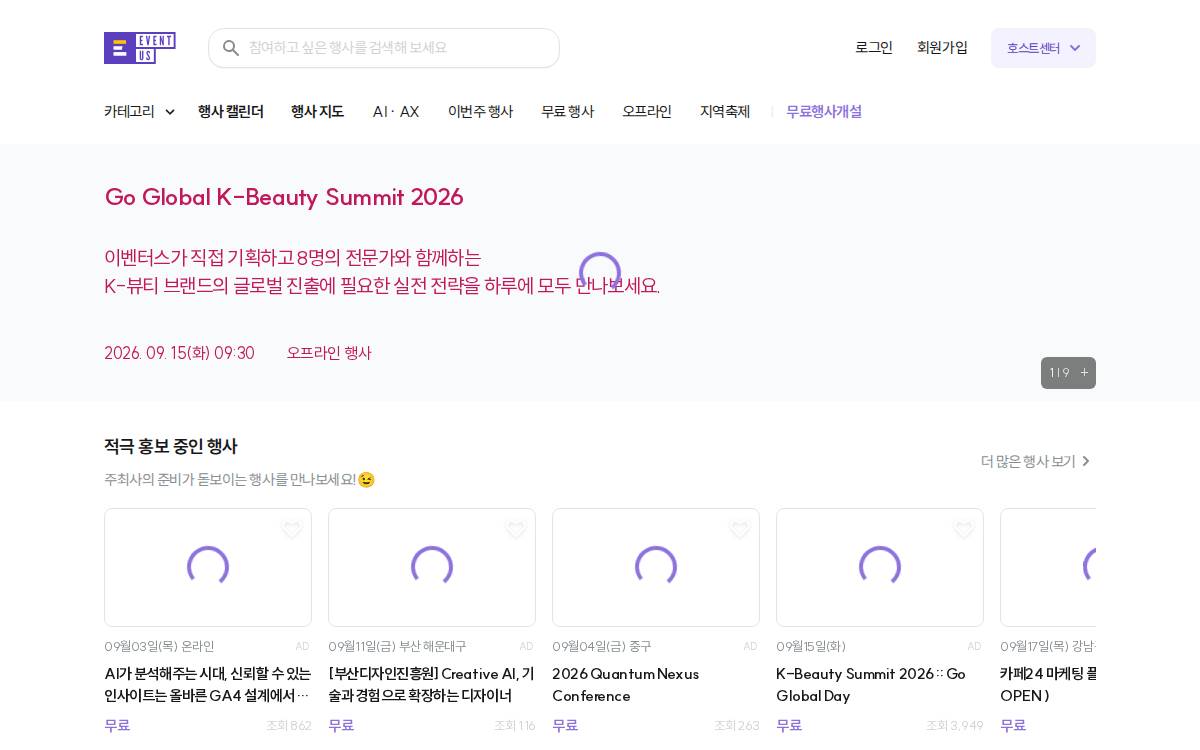Screen dimensions: 1200x750
Task: Like the K-Beauty Summit card with heart
Action: coord(964,530)
